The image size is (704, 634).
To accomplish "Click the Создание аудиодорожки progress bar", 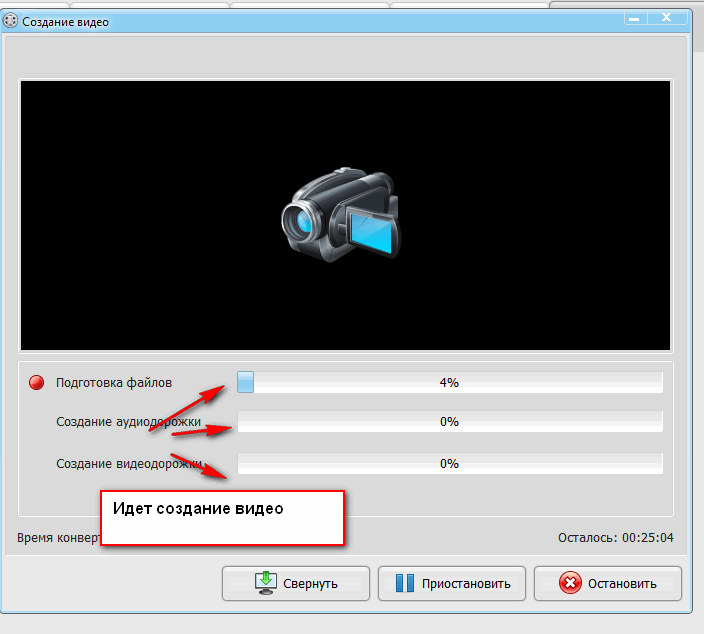I will coord(450,422).
